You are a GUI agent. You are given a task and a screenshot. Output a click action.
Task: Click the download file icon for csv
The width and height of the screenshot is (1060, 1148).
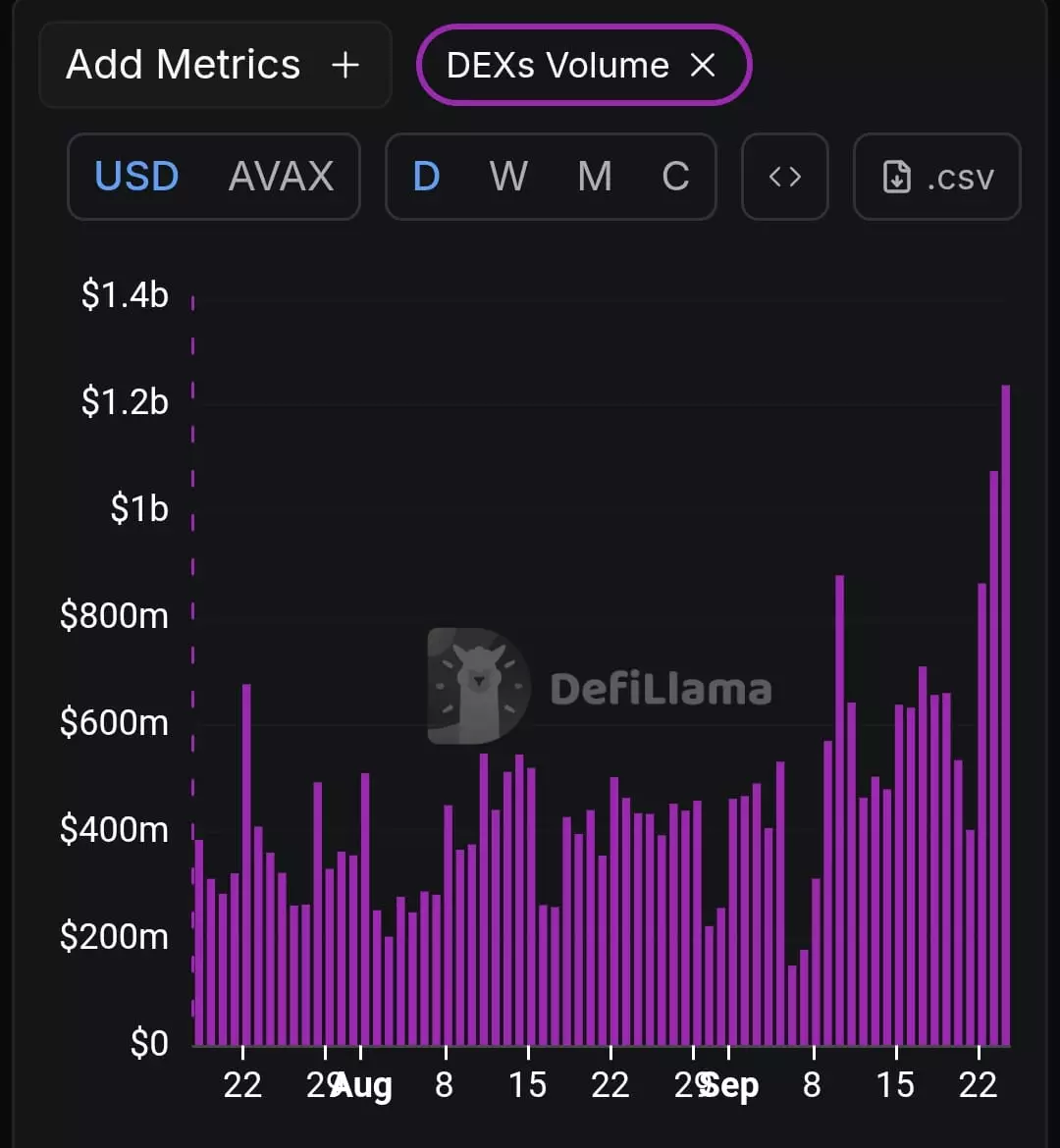click(x=897, y=178)
